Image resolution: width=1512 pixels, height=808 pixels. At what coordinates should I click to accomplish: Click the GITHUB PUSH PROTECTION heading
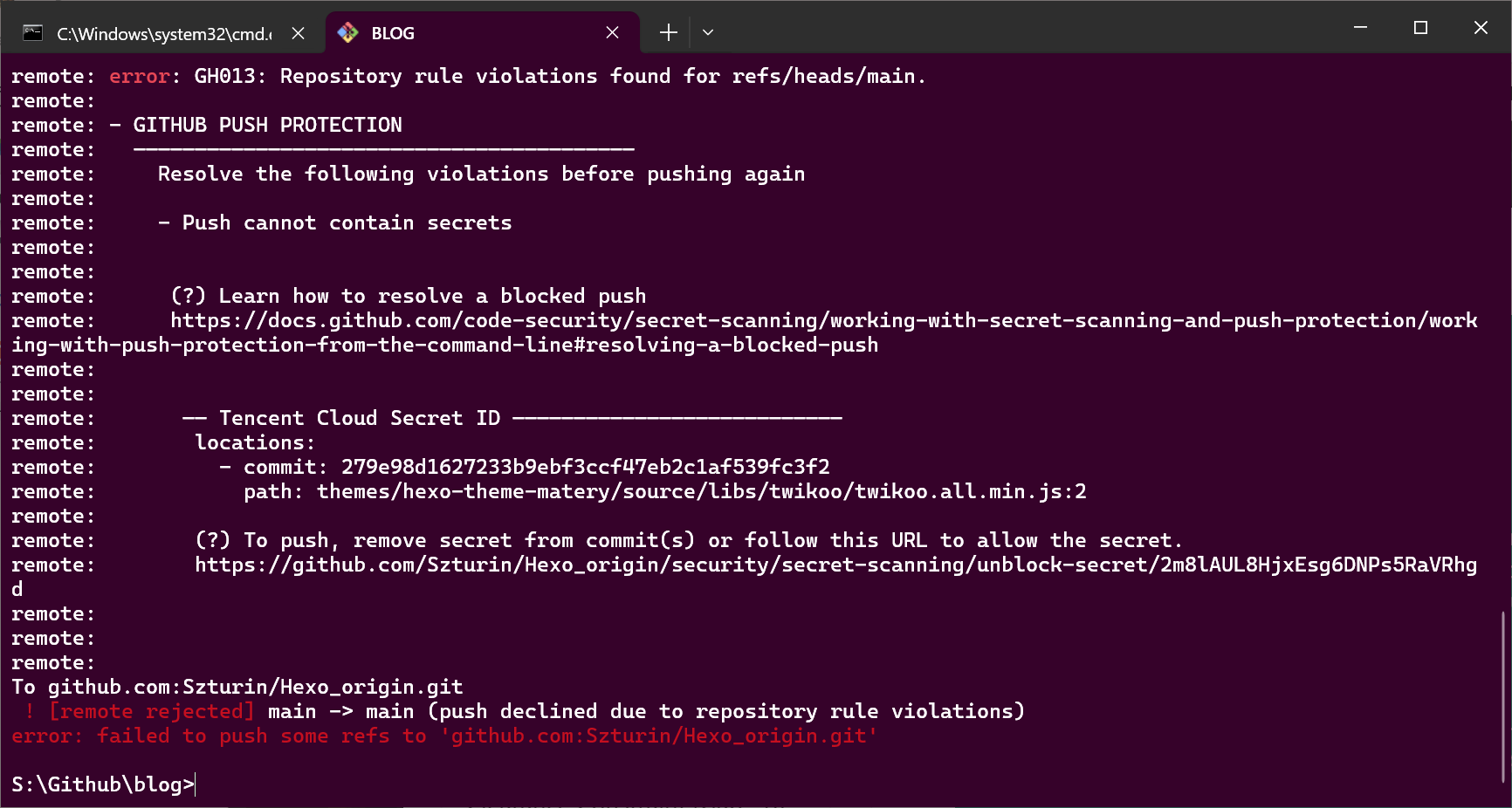[267, 126]
